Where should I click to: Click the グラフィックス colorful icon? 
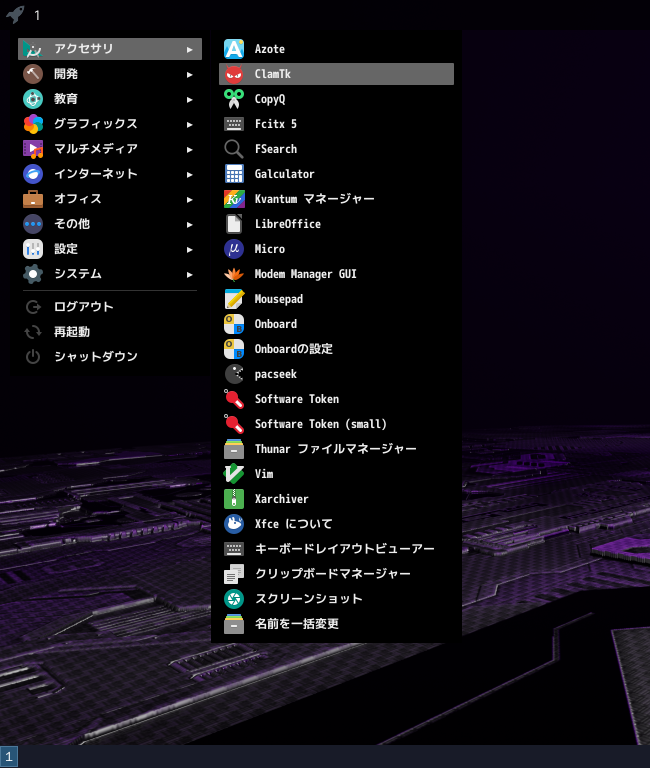(x=33, y=124)
